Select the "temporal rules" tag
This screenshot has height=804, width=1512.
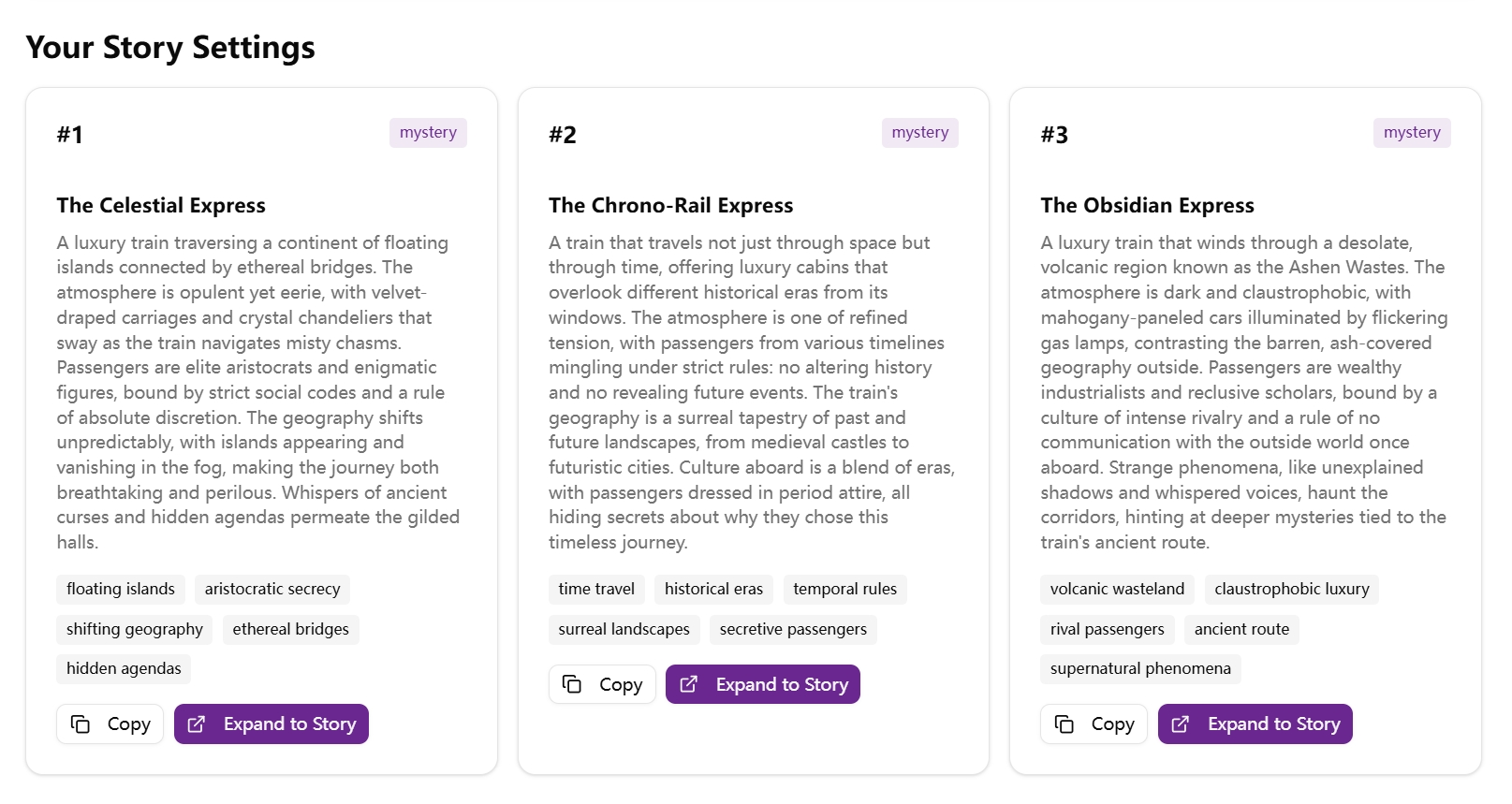coord(844,589)
